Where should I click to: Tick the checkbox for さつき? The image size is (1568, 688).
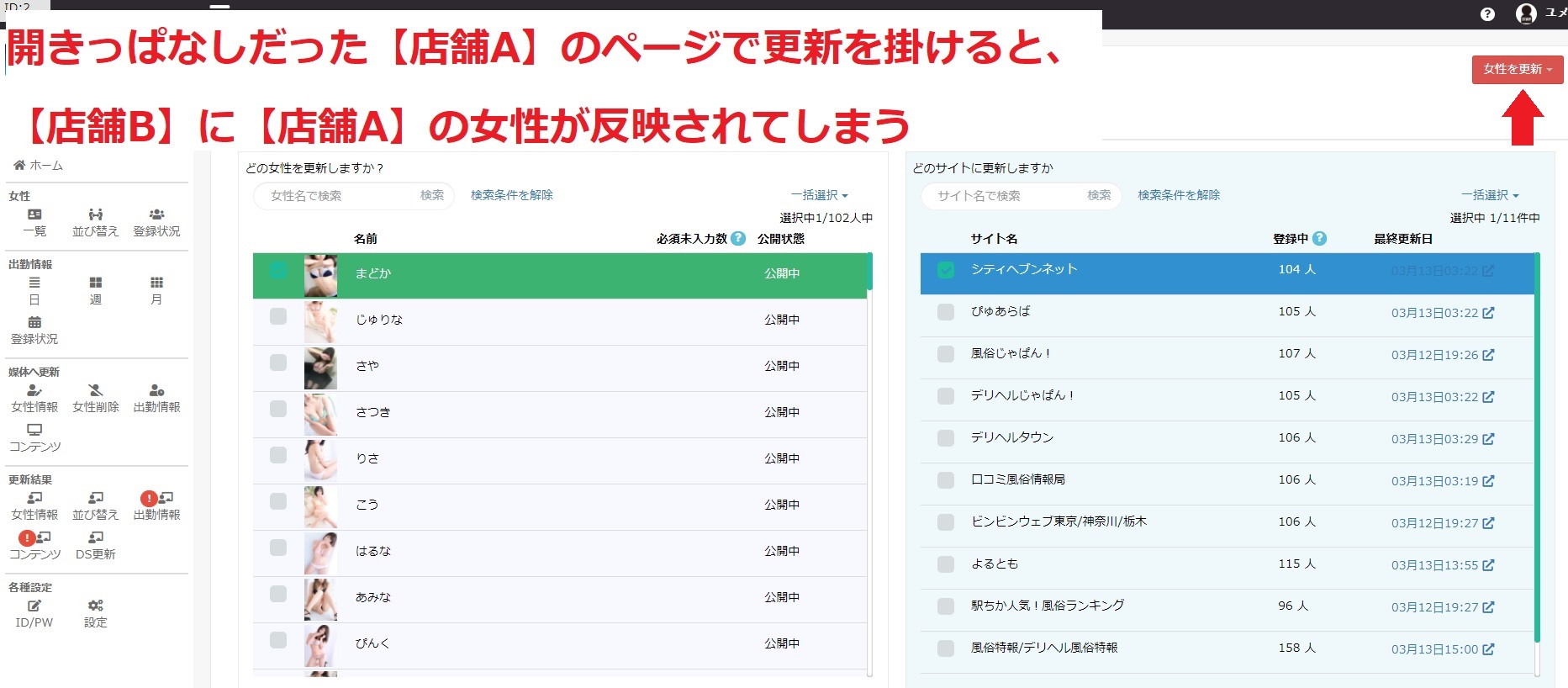coord(278,409)
